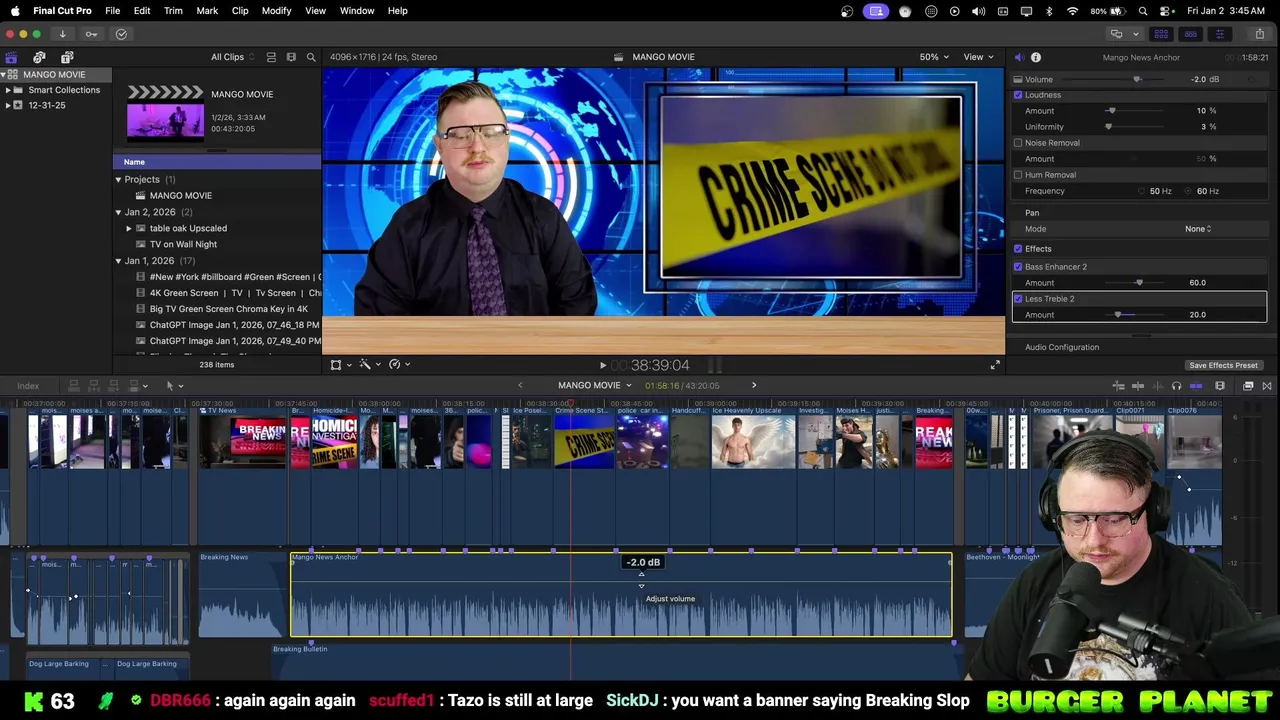Open the Window menu

coord(357,11)
